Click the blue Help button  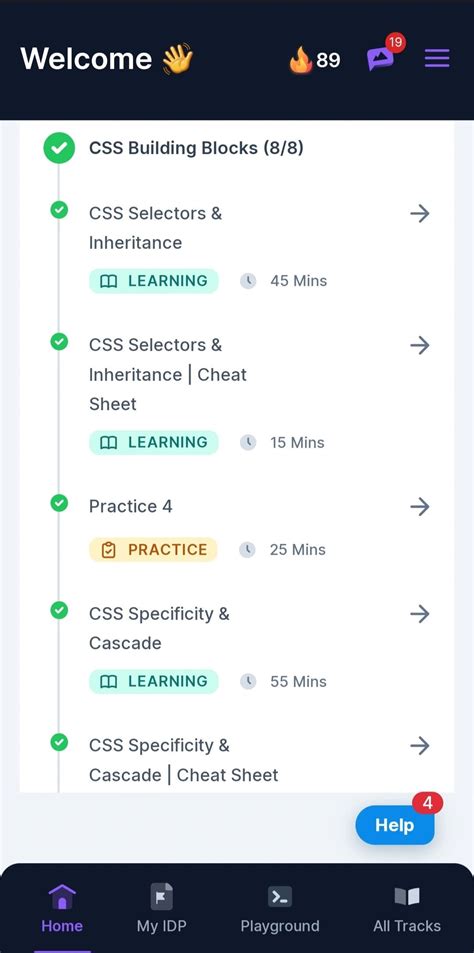(x=394, y=825)
